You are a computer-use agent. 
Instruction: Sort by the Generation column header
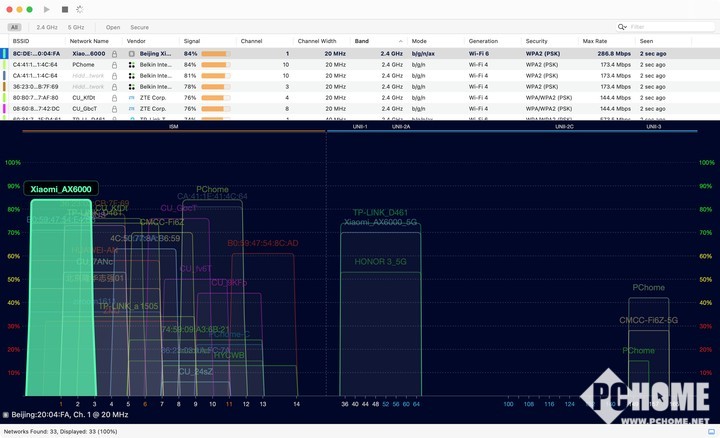pos(483,41)
